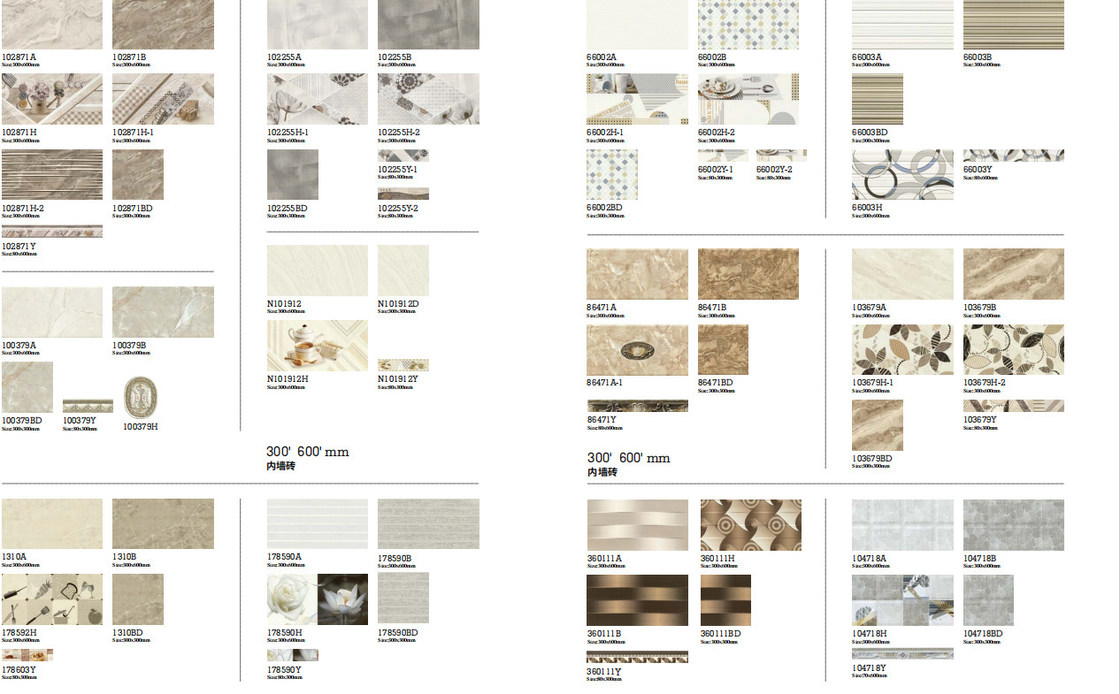Click the 66003BD striped square tile

click(877, 99)
